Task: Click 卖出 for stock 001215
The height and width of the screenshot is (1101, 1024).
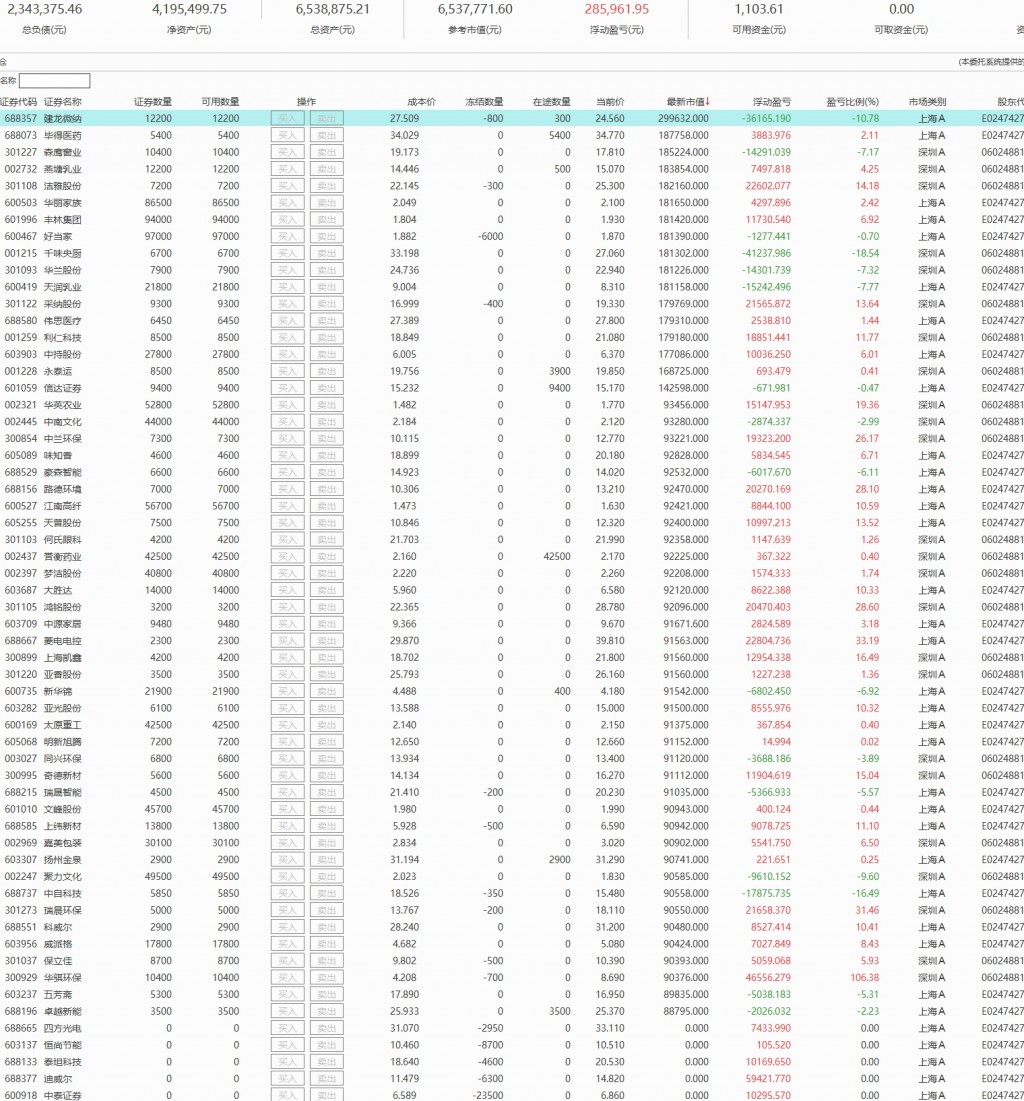Action: (327, 253)
